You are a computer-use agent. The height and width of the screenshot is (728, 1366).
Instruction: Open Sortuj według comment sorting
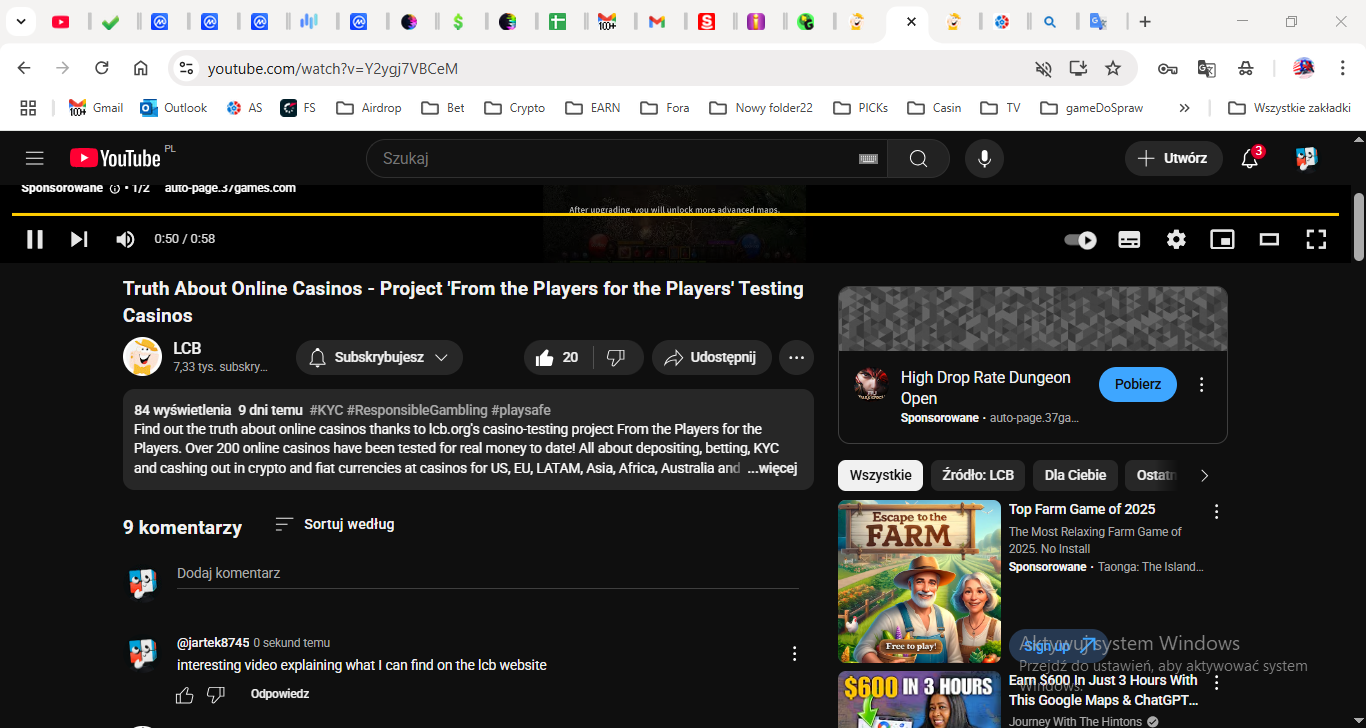point(335,524)
